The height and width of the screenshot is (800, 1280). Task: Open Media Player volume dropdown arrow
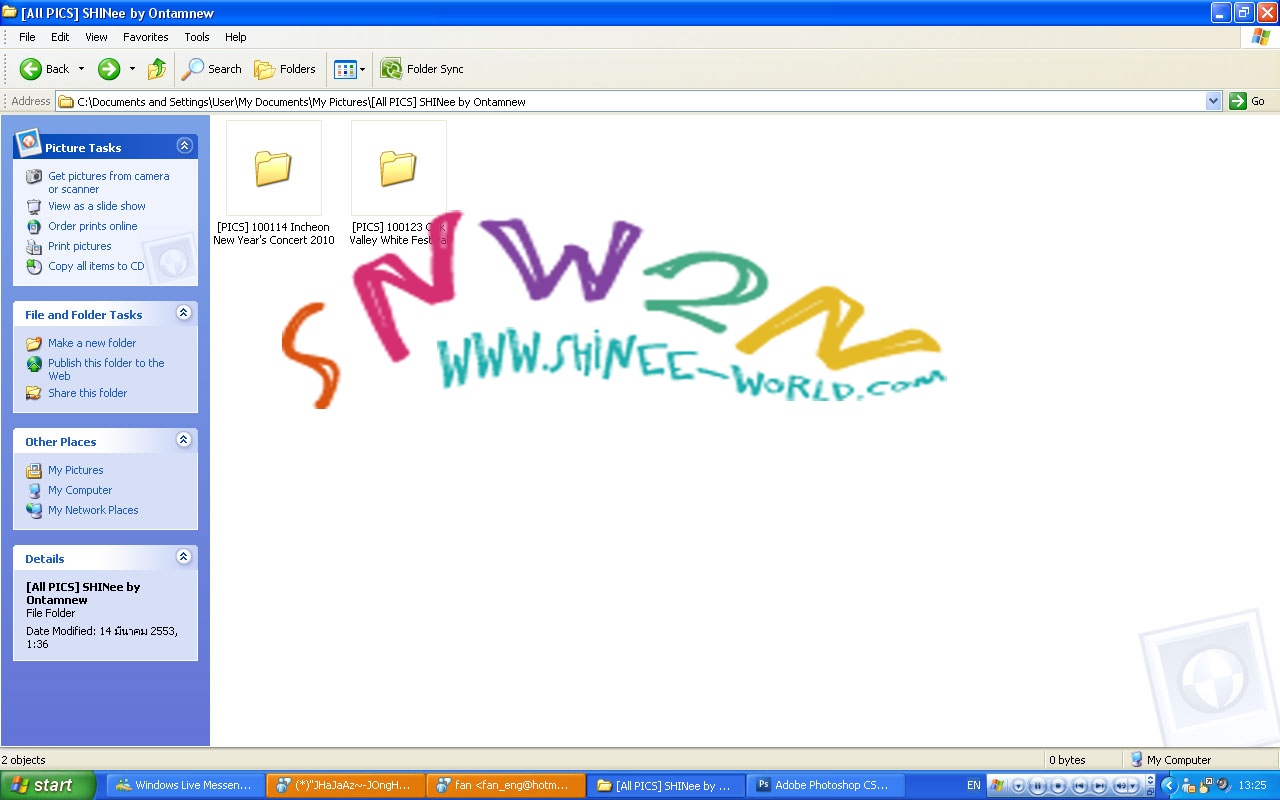coord(1133,786)
